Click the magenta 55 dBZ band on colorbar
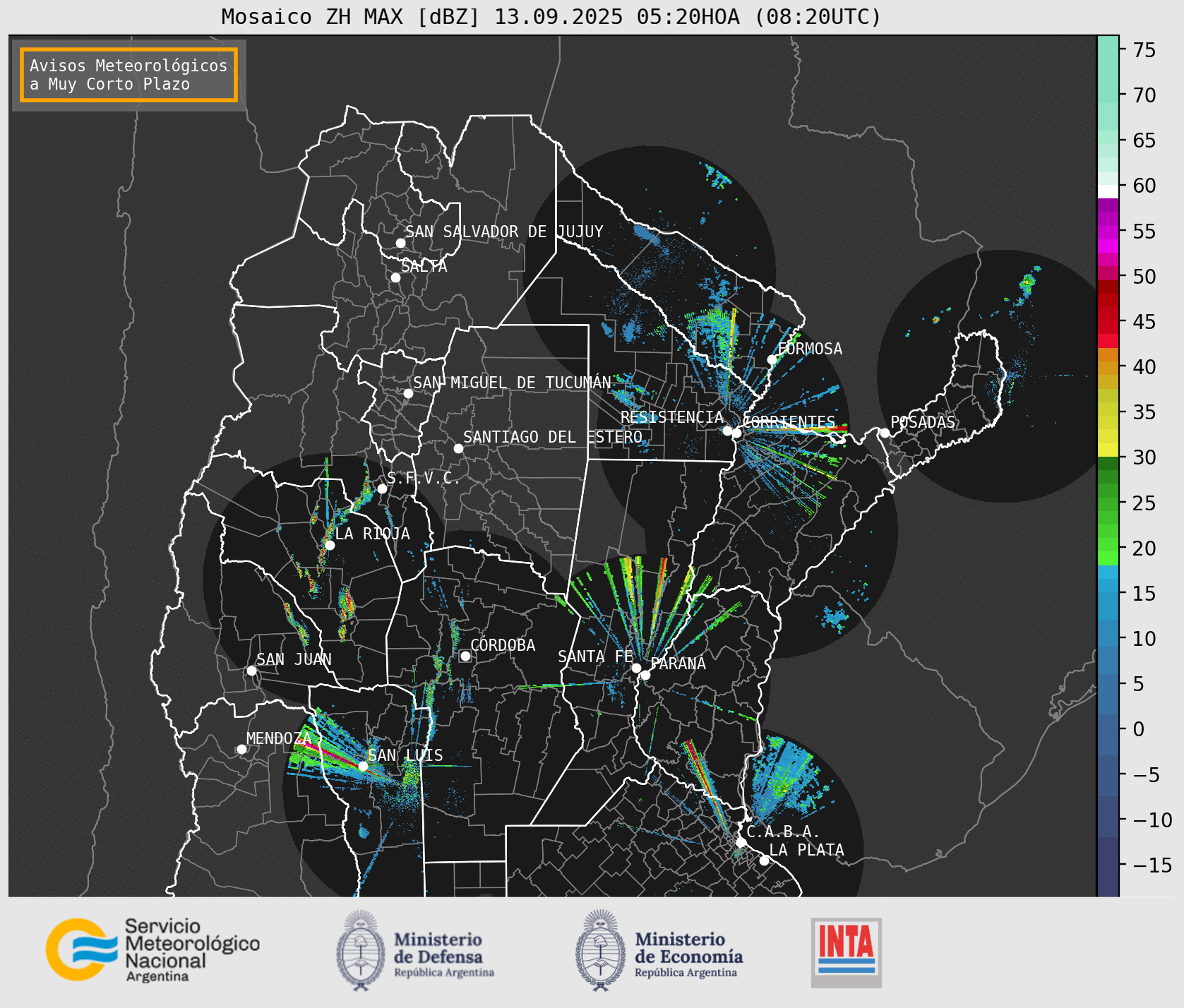This screenshot has height=1008, width=1184. (x=1108, y=232)
